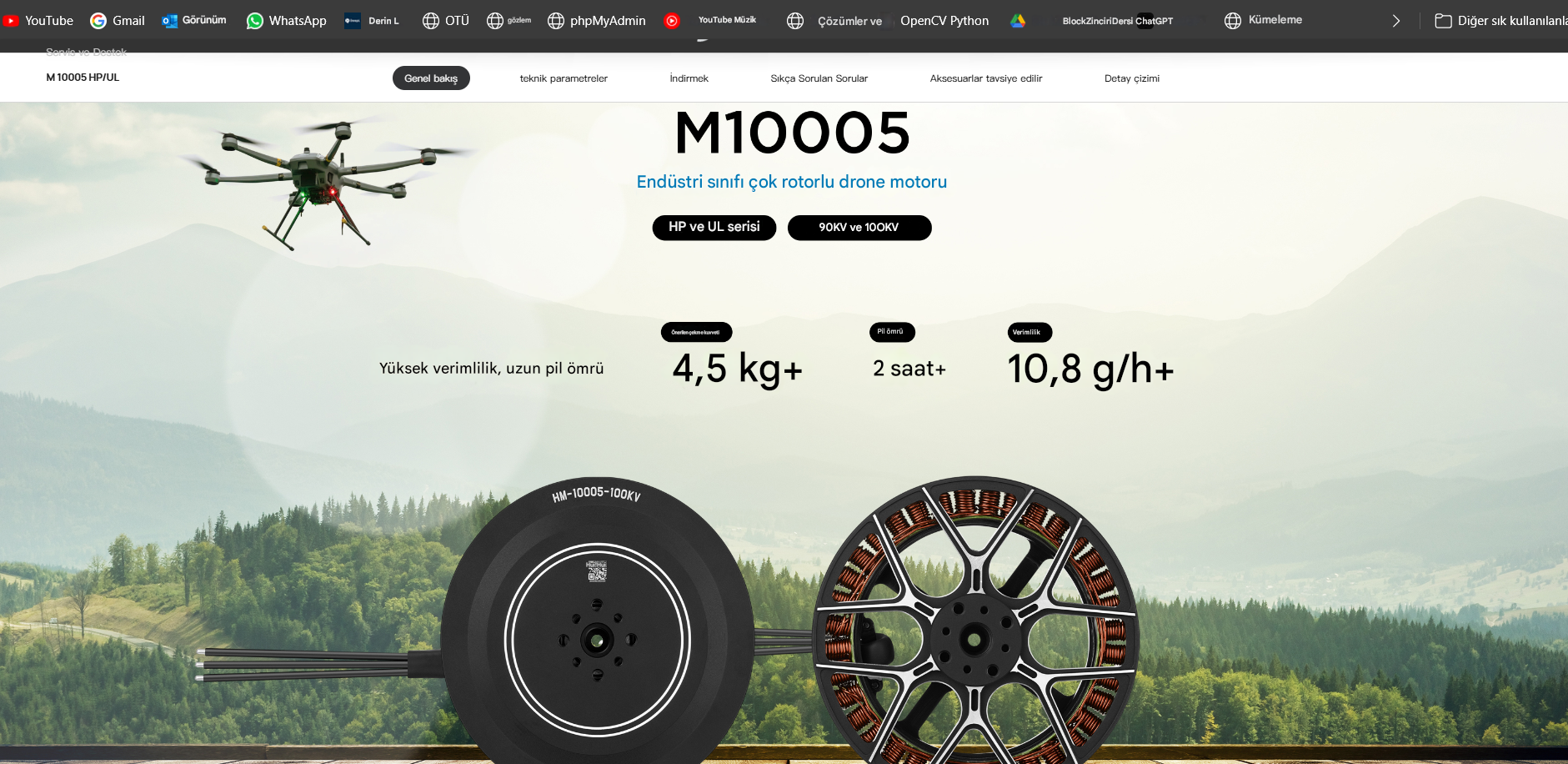Open Aksesuarlar tavsiye edilir tab
This screenshot has width=1568, height=764.
click(986, 78)
